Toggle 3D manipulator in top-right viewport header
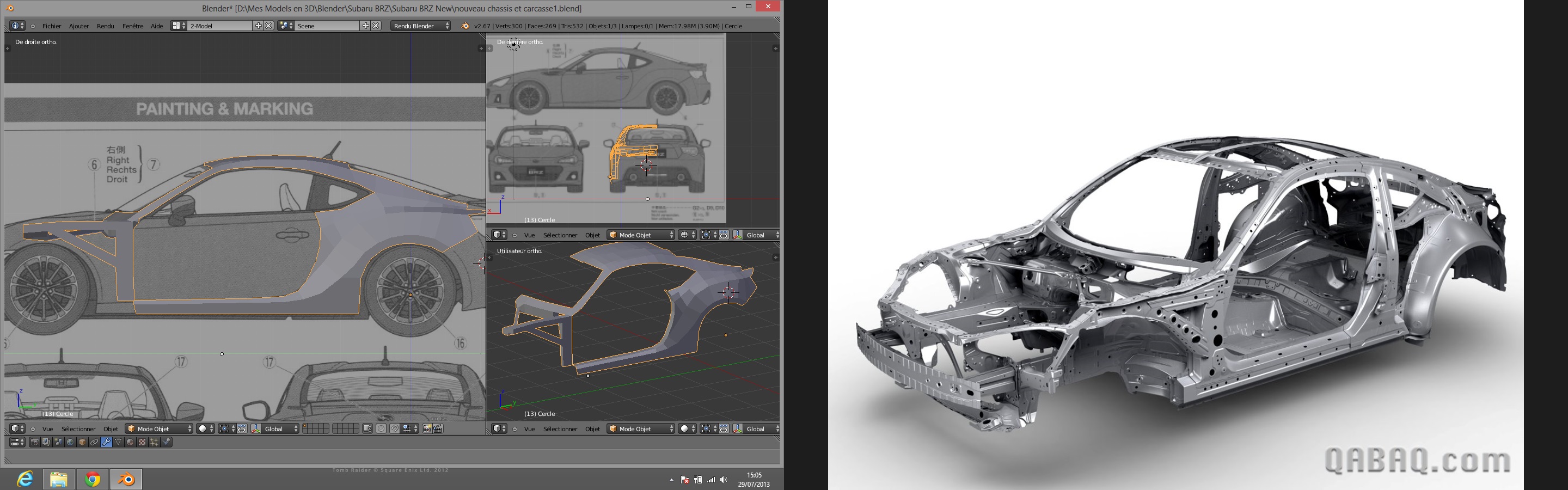The height and width of the screenshot is (490, 1568). pos(738,235)
